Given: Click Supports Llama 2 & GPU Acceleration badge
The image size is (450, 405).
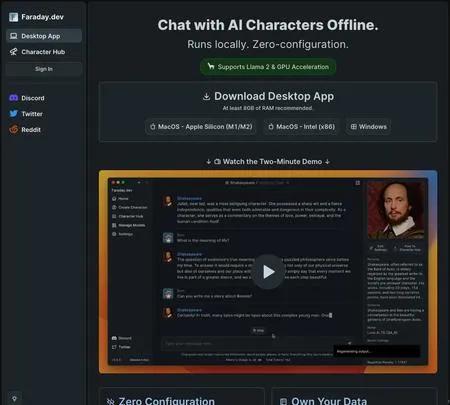Looking at the screenshot, I should [x=268, y=67].
